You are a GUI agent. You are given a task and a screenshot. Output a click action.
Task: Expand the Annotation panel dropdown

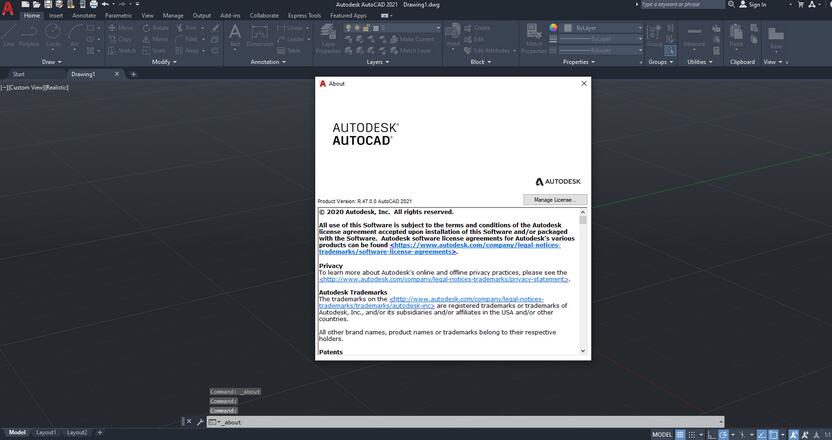point(267,62)
